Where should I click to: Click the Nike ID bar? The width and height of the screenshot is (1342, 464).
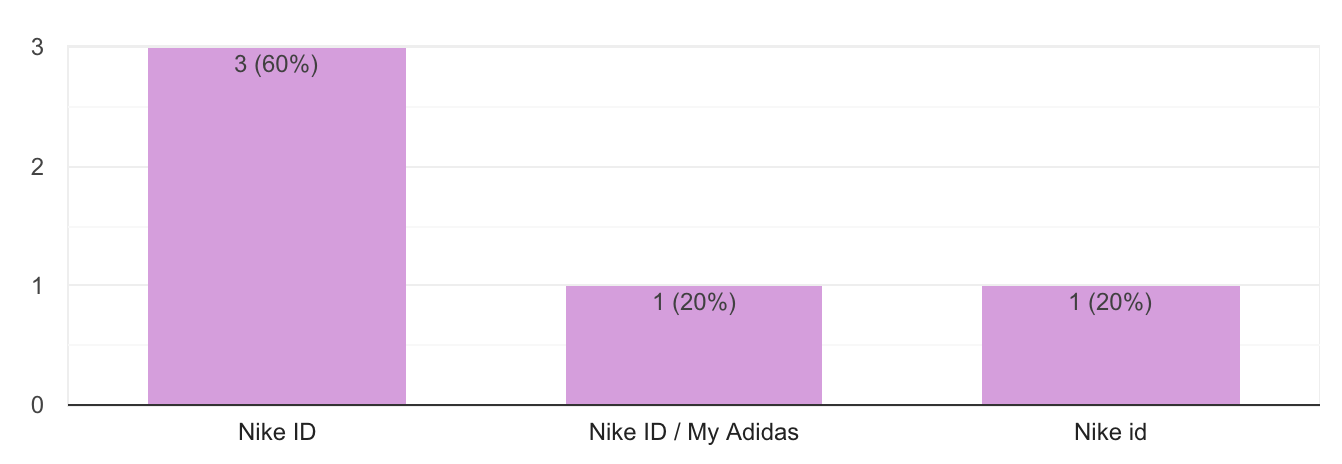tap(277, 226)
